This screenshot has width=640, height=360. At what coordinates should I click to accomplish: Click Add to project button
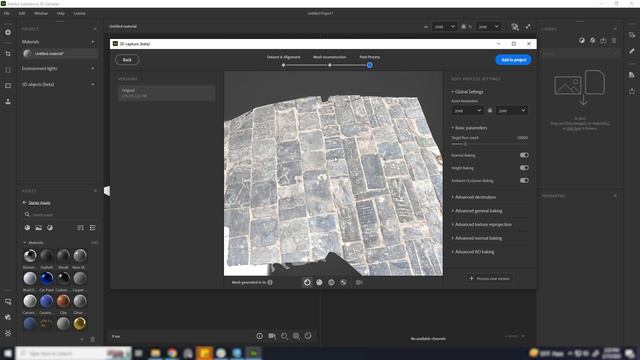[x=513, y=60]
